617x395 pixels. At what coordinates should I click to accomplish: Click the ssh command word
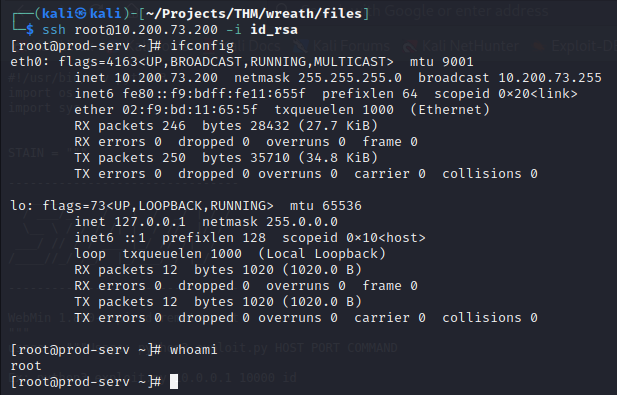point(54,30)
